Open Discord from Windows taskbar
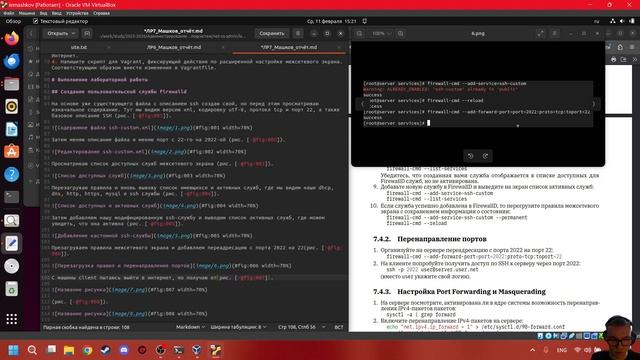Viewport: 640px width, 360px height. (x=124, y=350)
